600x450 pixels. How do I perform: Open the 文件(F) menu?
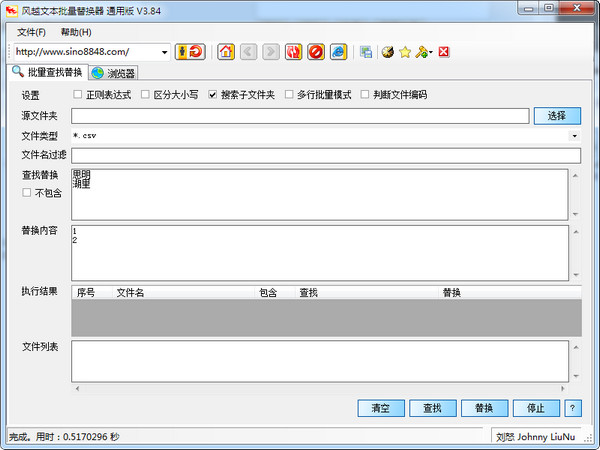31,32
